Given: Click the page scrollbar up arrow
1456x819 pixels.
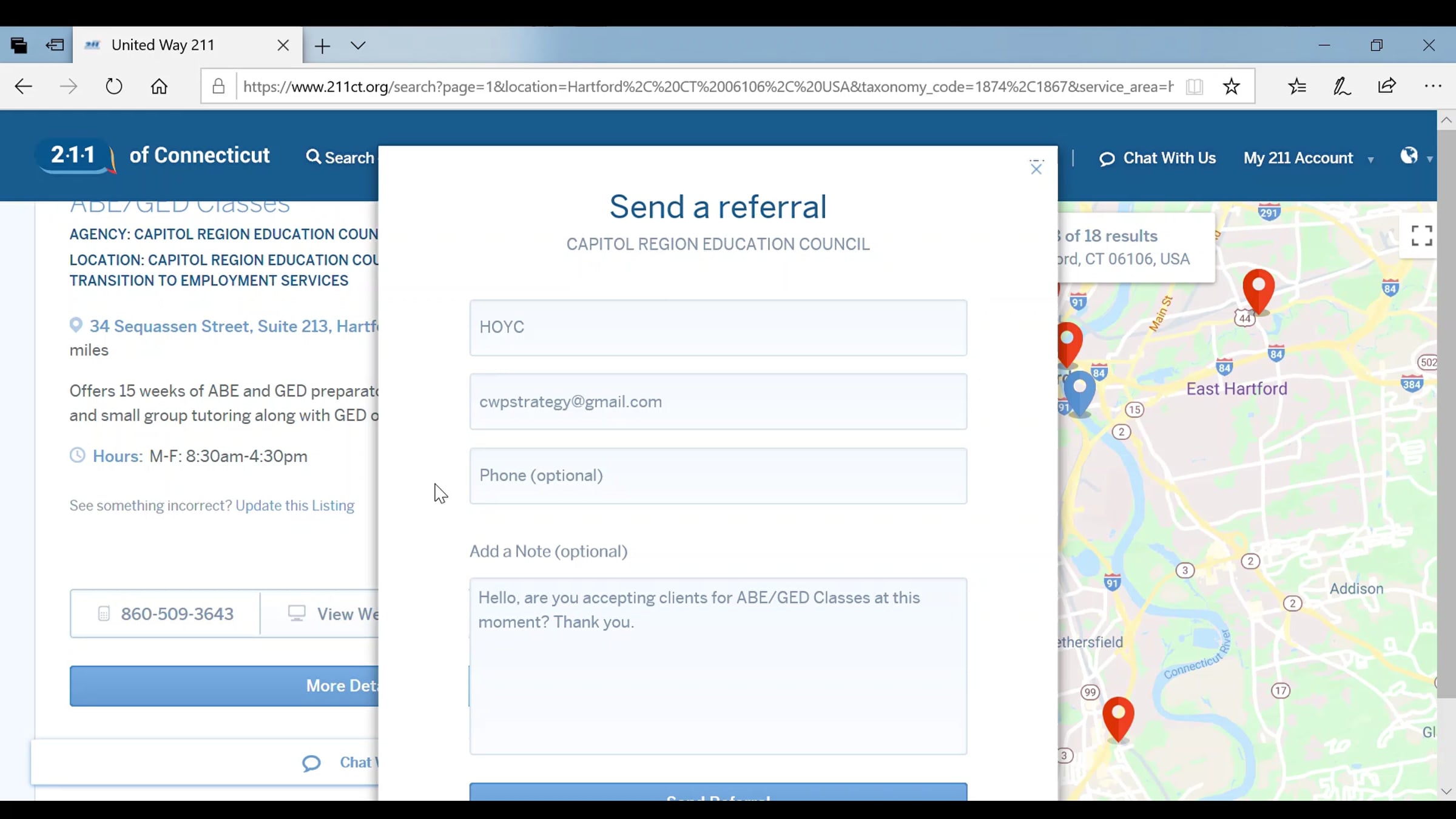Looking at the screenshot, I should click(1446, 120).
